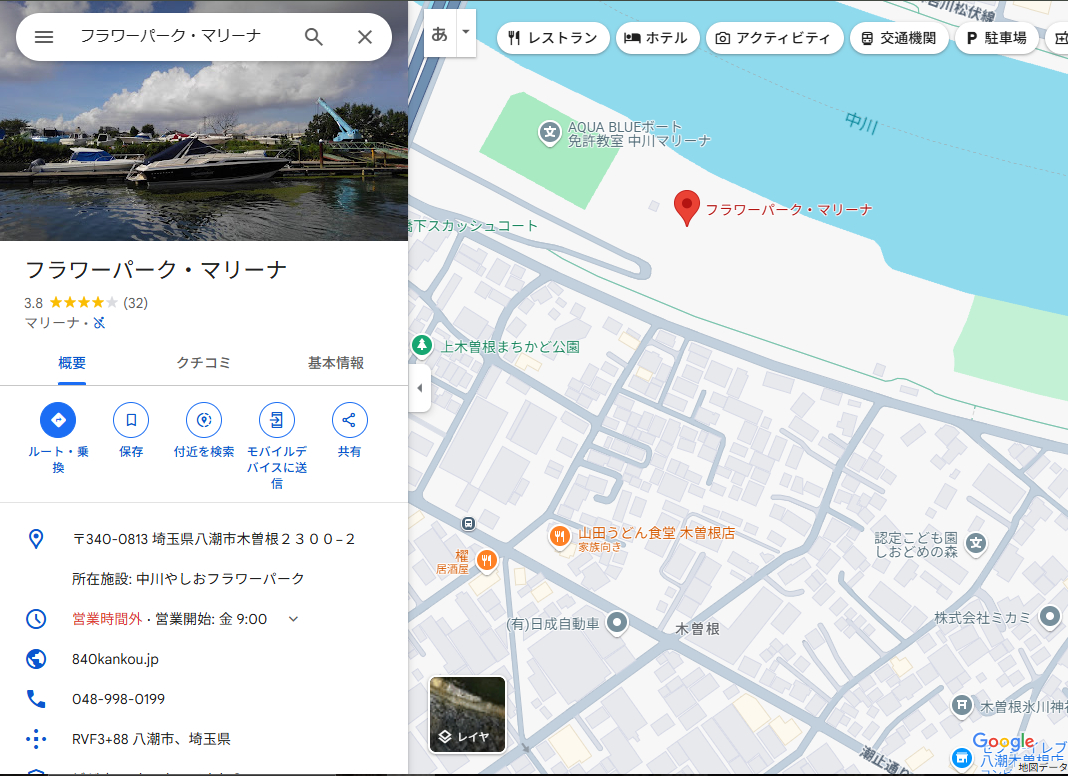The height and width of the screenshot is (776, 1068).
Task: Click the plus code dots icon
Action: click(36, 739)
